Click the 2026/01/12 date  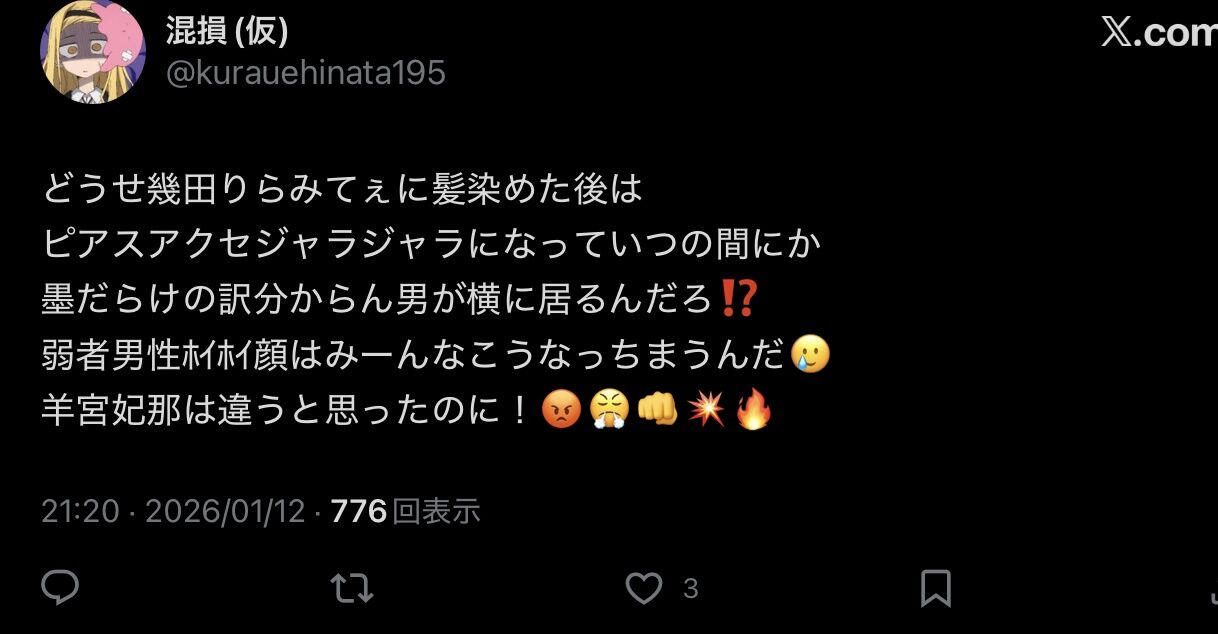point(225,512)
